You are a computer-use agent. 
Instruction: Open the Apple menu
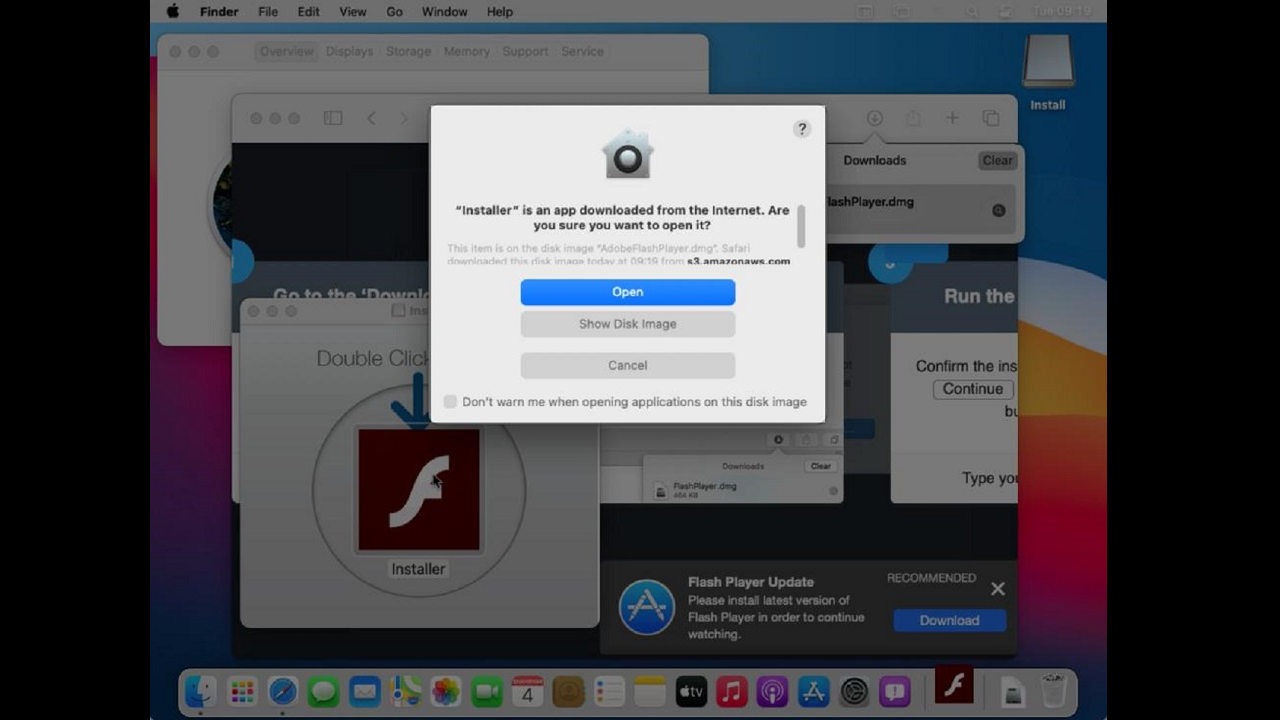(172, 12)
